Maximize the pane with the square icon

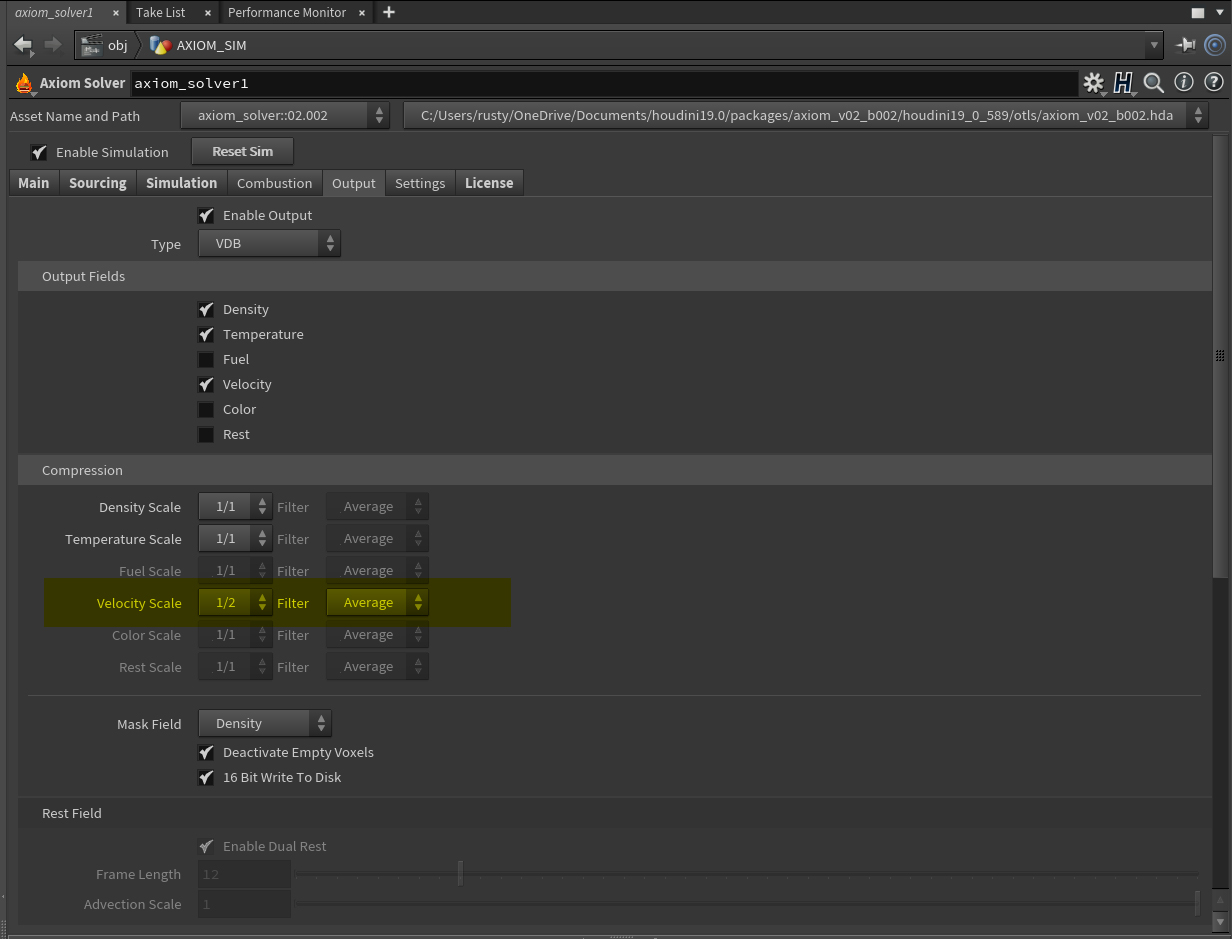coord(1198,13)
